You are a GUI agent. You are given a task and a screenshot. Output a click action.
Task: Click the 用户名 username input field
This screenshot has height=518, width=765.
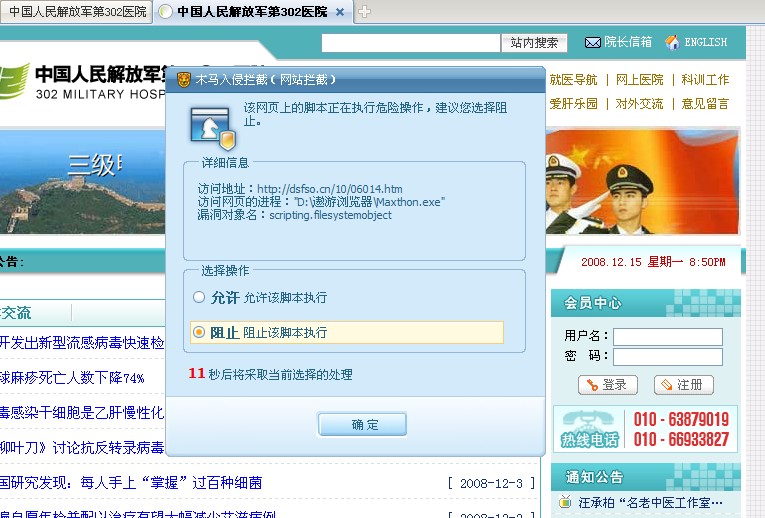click(x=668, y=337)
